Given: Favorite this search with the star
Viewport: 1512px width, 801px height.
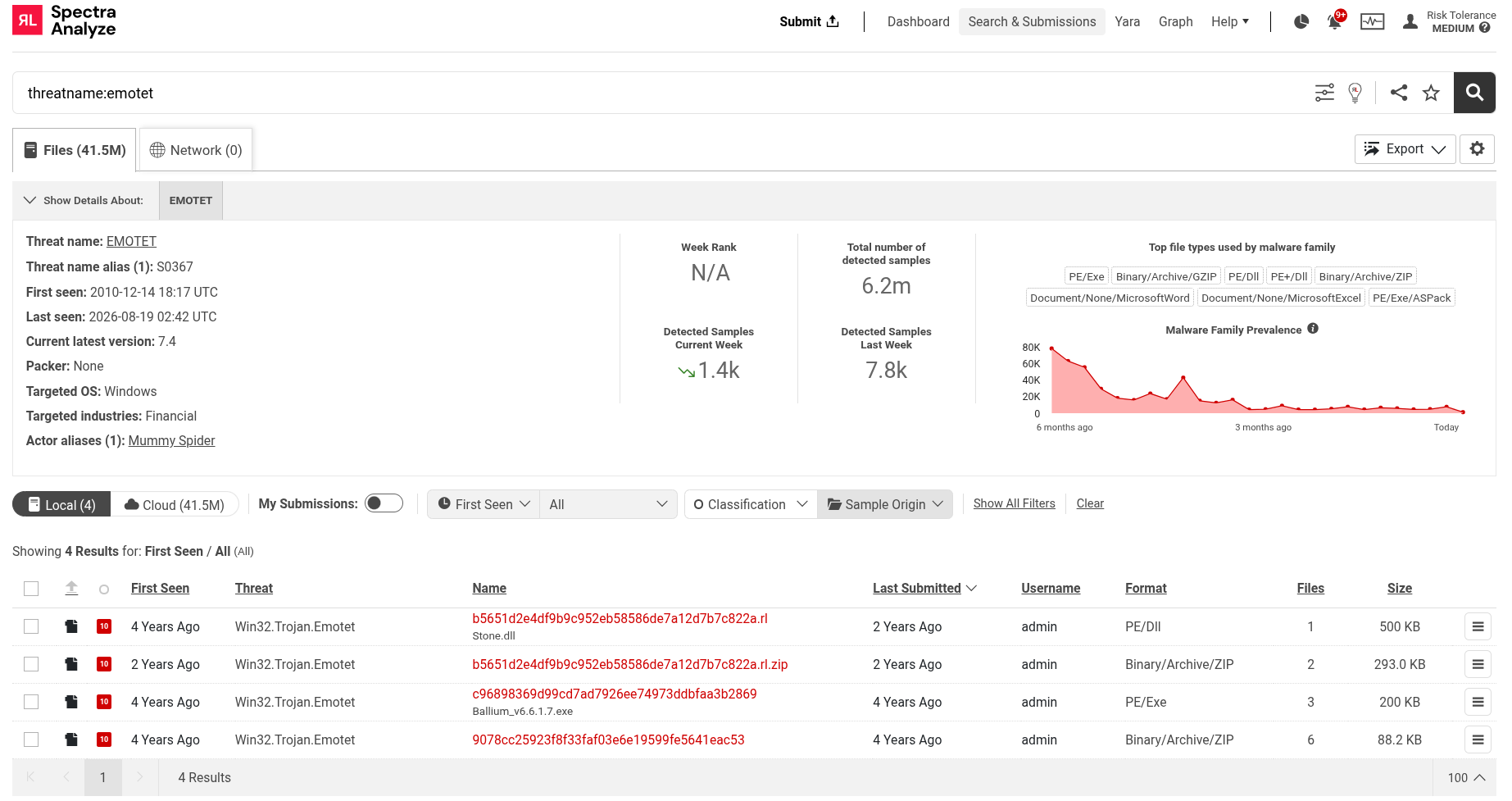Looking at the screenshot, I should pyautogui.click(x=1431, y=93).
